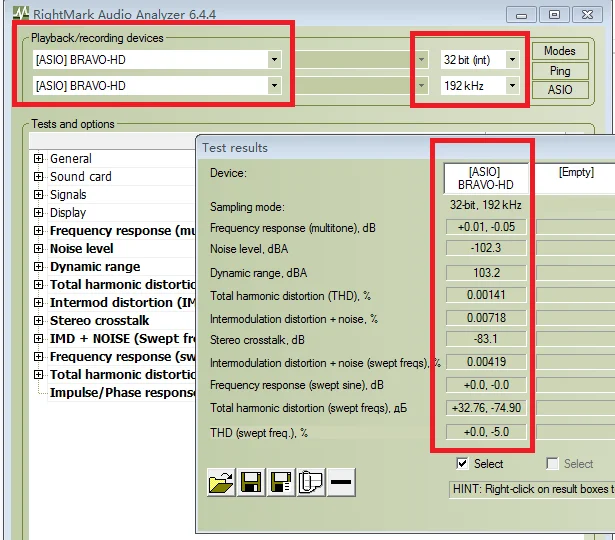Expand the General options tree node
This screenshot has width=615, height=540.
(39, 159)
